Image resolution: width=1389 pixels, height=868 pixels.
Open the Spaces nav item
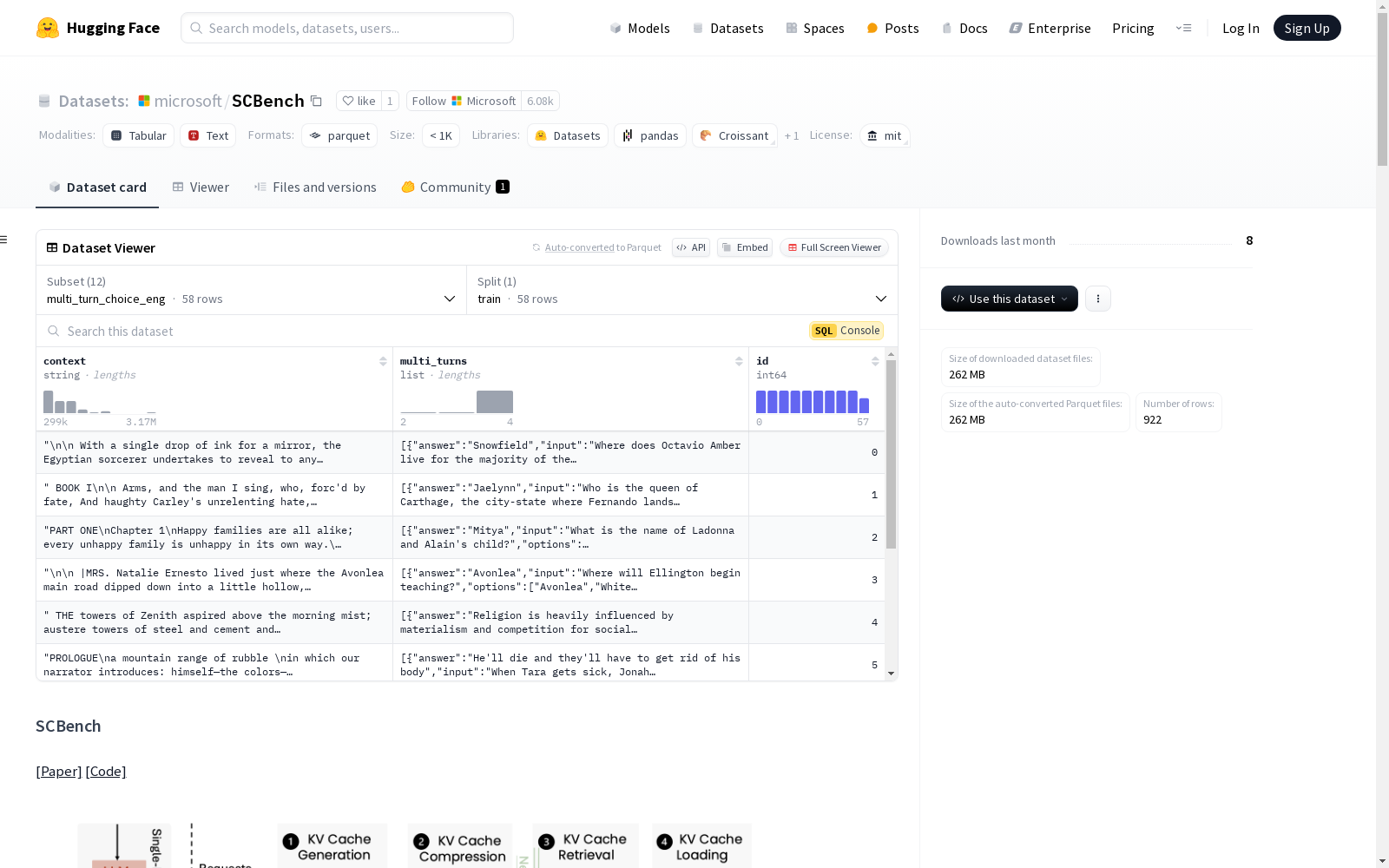[x=815, y=28]
